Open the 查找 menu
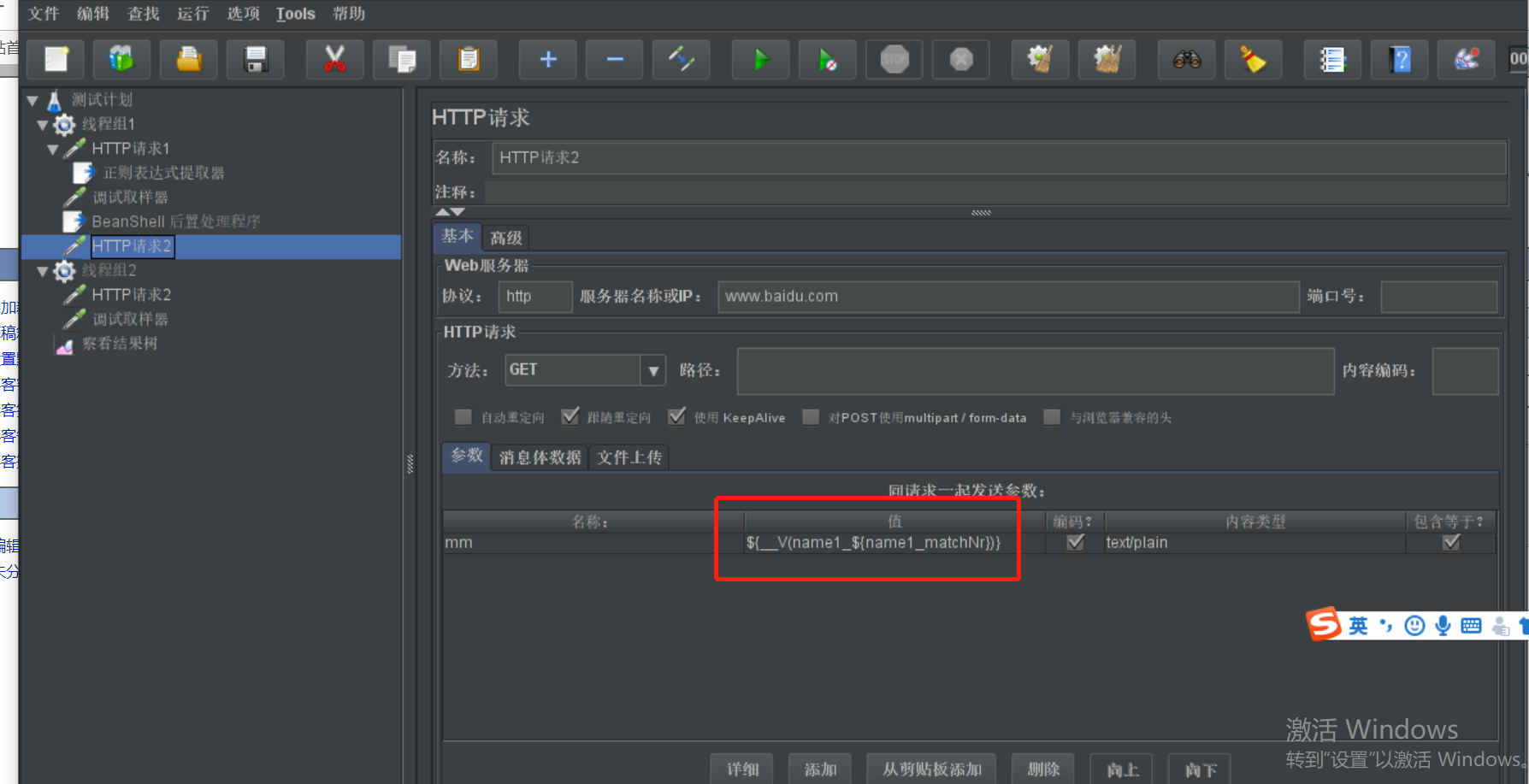 pos(144,14)
